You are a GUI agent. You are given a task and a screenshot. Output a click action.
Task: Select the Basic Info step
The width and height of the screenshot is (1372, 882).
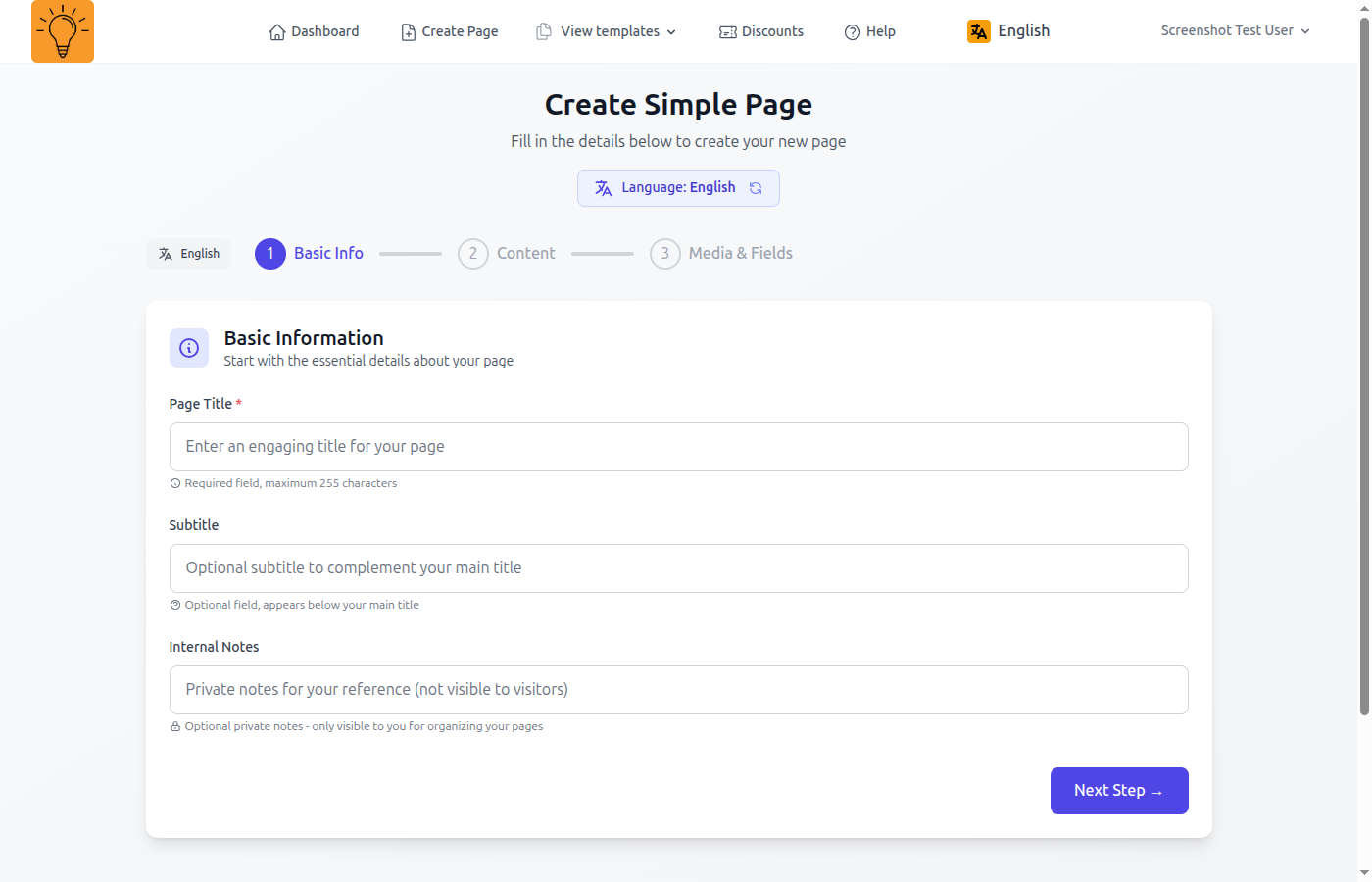click(x=310, y=254)
